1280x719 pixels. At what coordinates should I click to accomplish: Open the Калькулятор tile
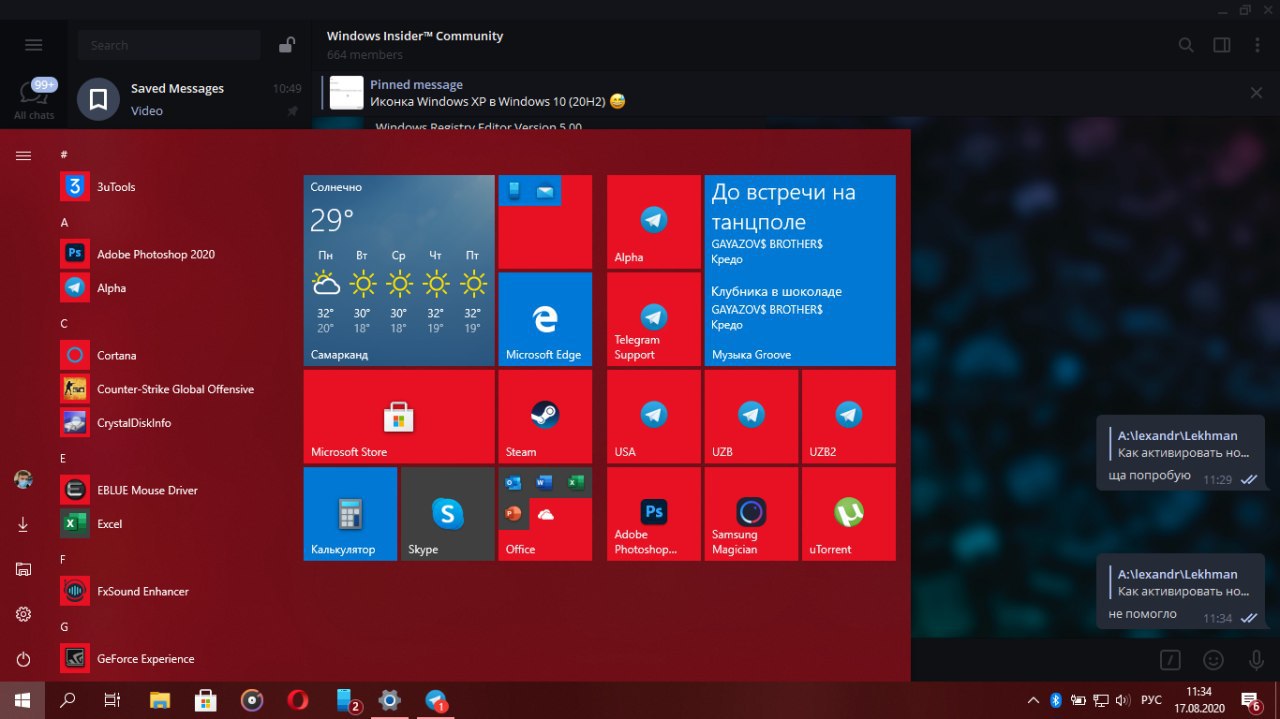(x=350, y=513)
